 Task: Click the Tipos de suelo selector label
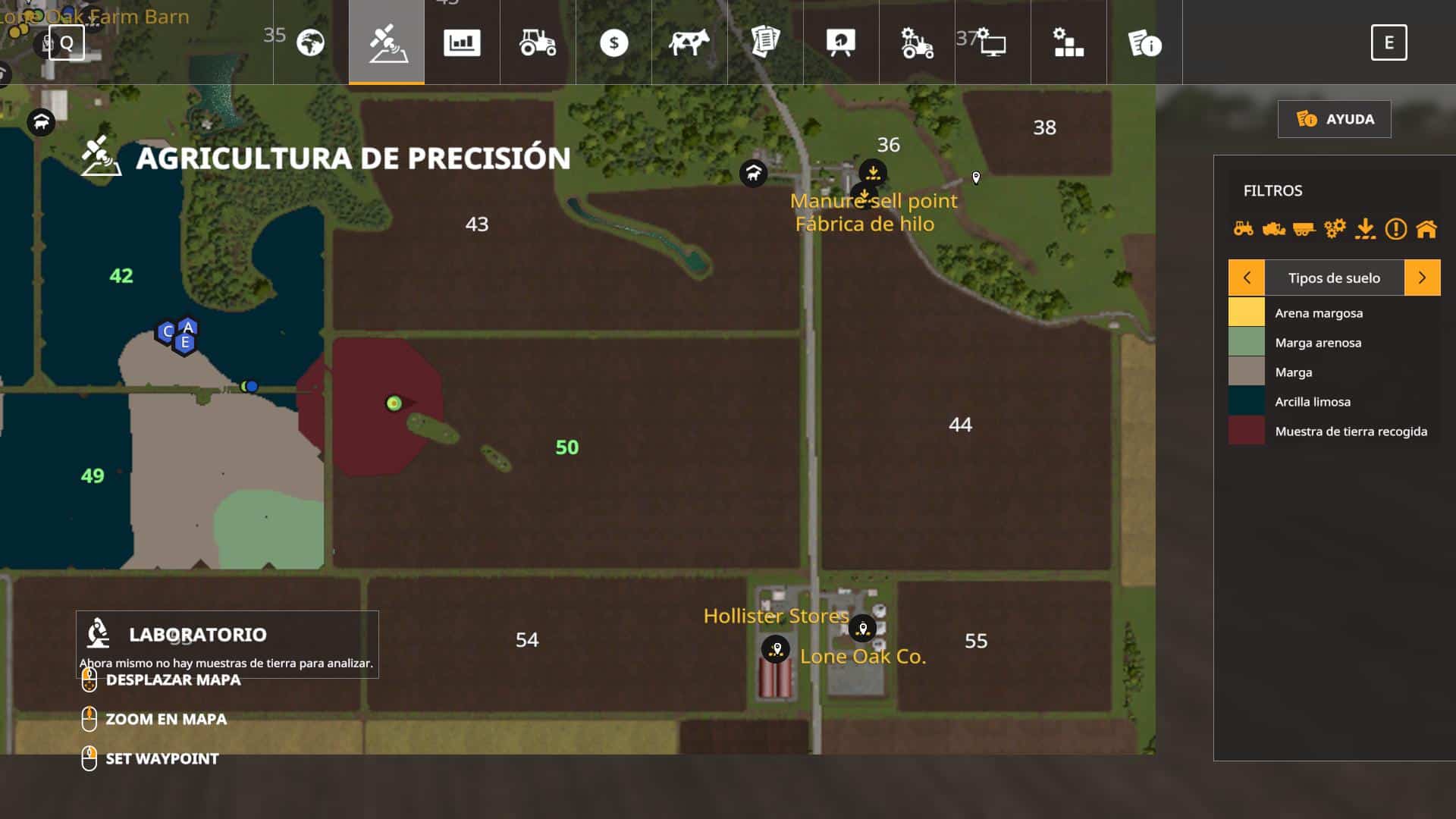pos(1334,278)
